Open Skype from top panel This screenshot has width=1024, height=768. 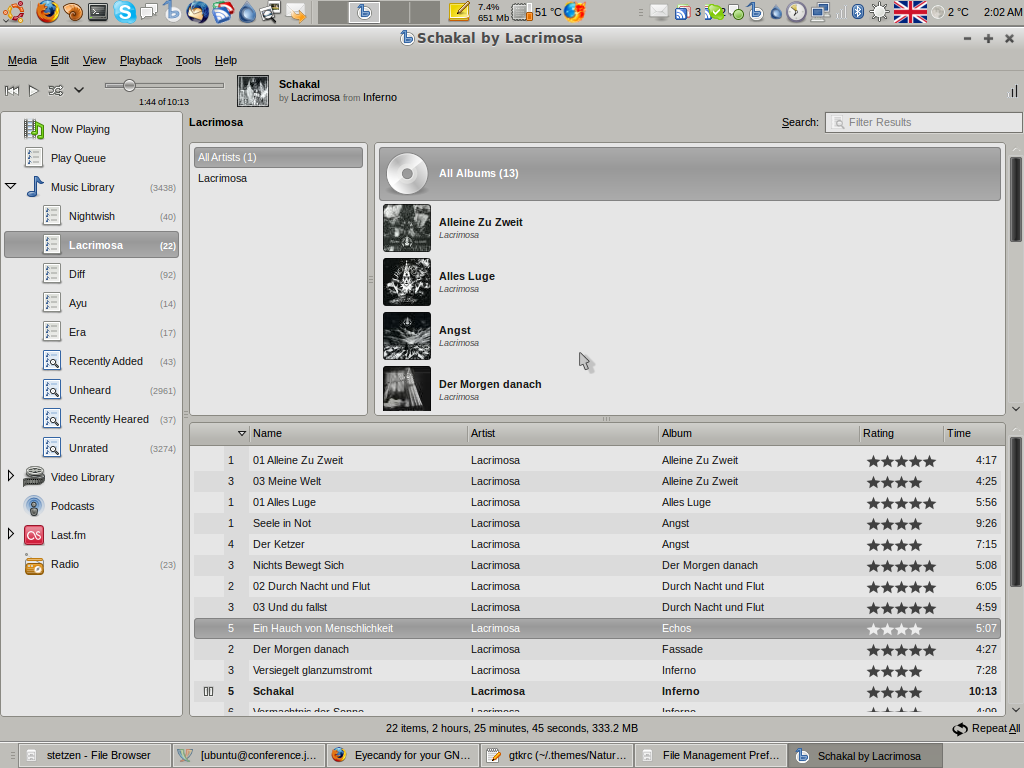(x=124, y=12)
